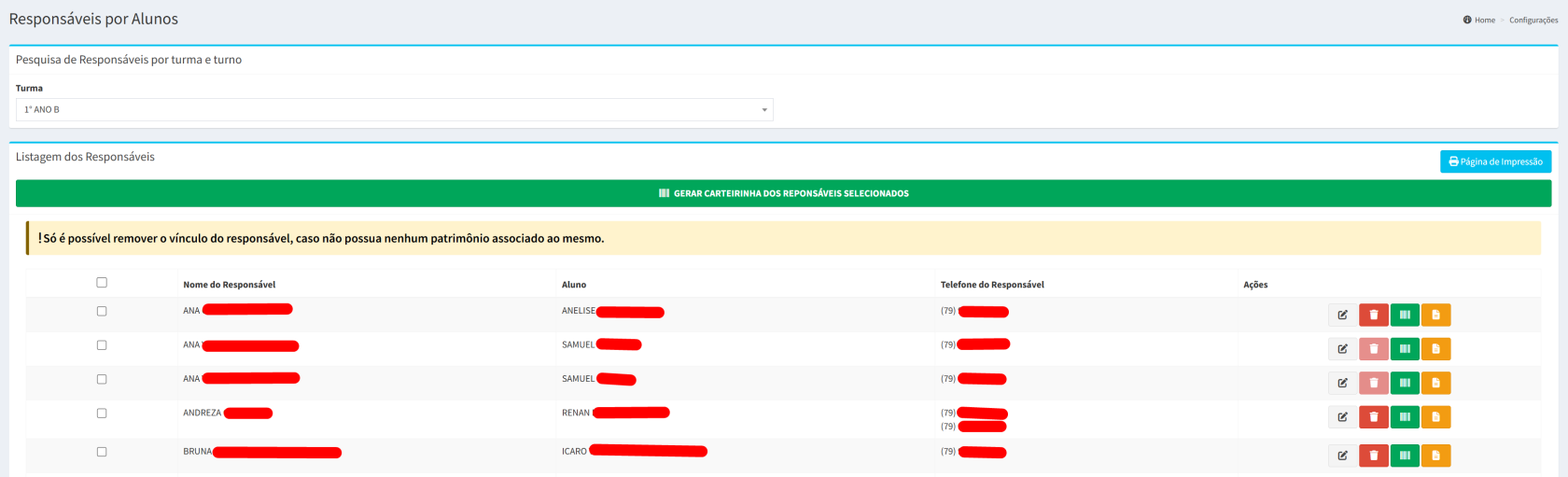Open Configurações from the breadcrumb
This screenshot has height=477, width=1568.
[1533, 21]
